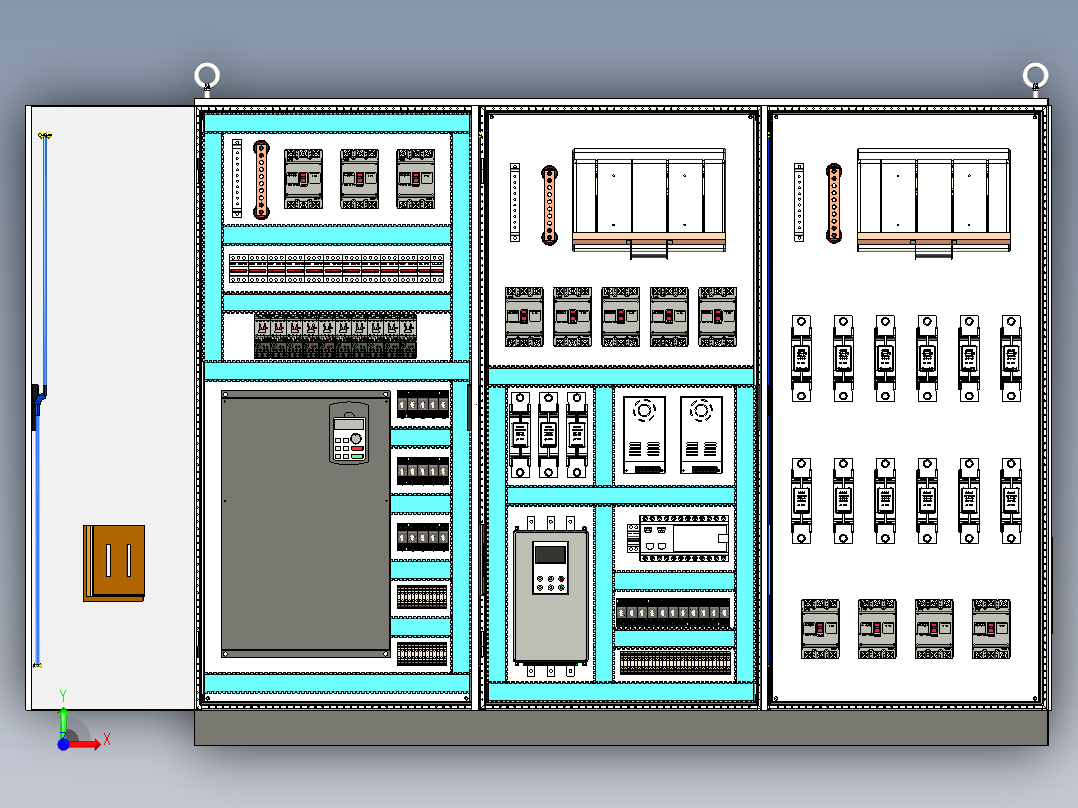This screenshot has height=808, width=1078.
Task: Select the soft starter in the middle cabinet
Action: 551,597
